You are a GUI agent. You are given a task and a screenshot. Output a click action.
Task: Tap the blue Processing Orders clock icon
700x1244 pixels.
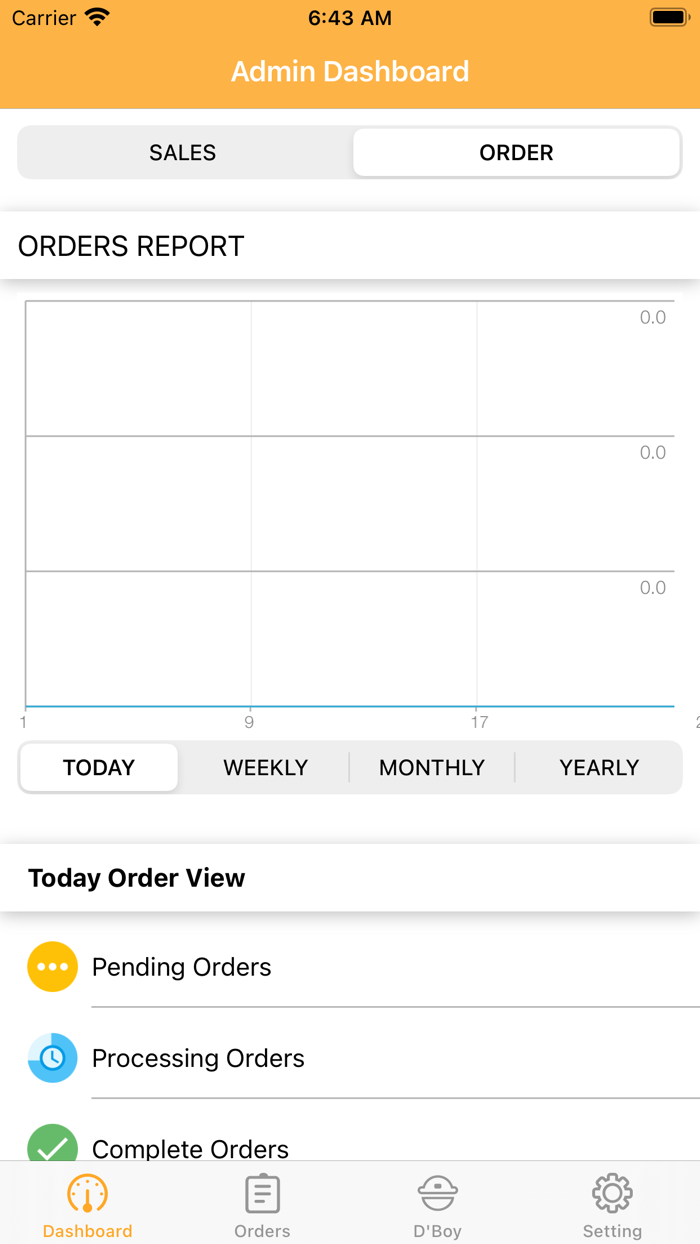coord(52,1058)
